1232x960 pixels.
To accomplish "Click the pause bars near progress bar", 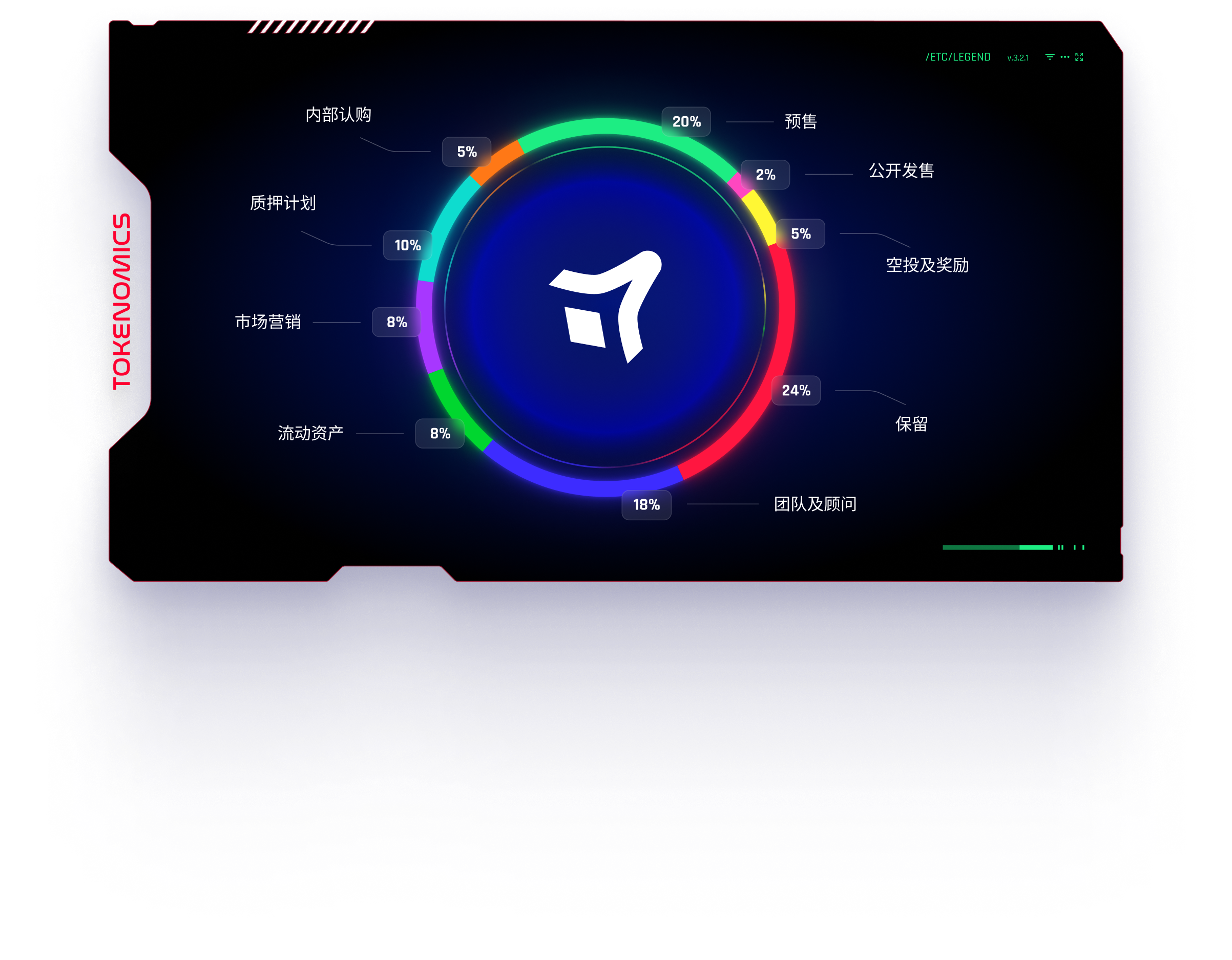I will click(x=1060, y=547).
